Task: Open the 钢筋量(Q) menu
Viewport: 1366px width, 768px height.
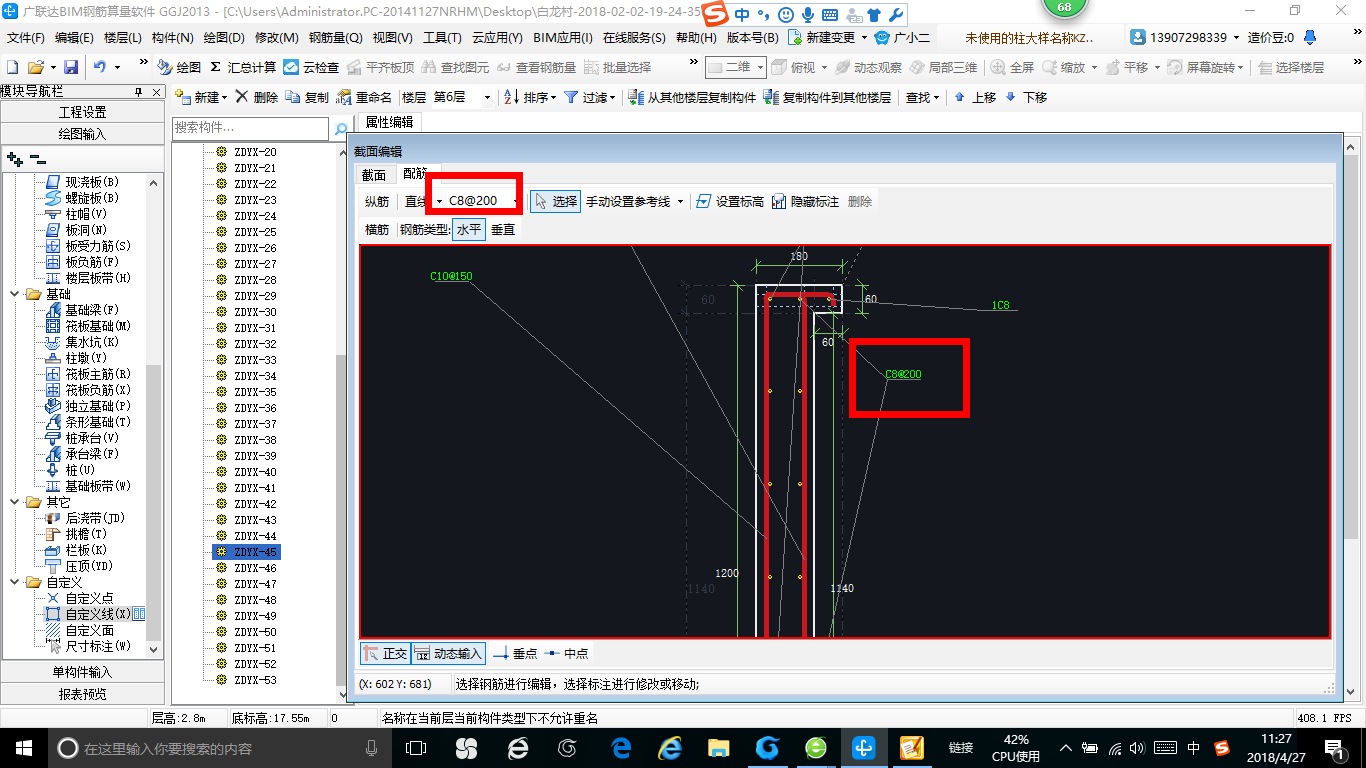Action: [336, 37]
